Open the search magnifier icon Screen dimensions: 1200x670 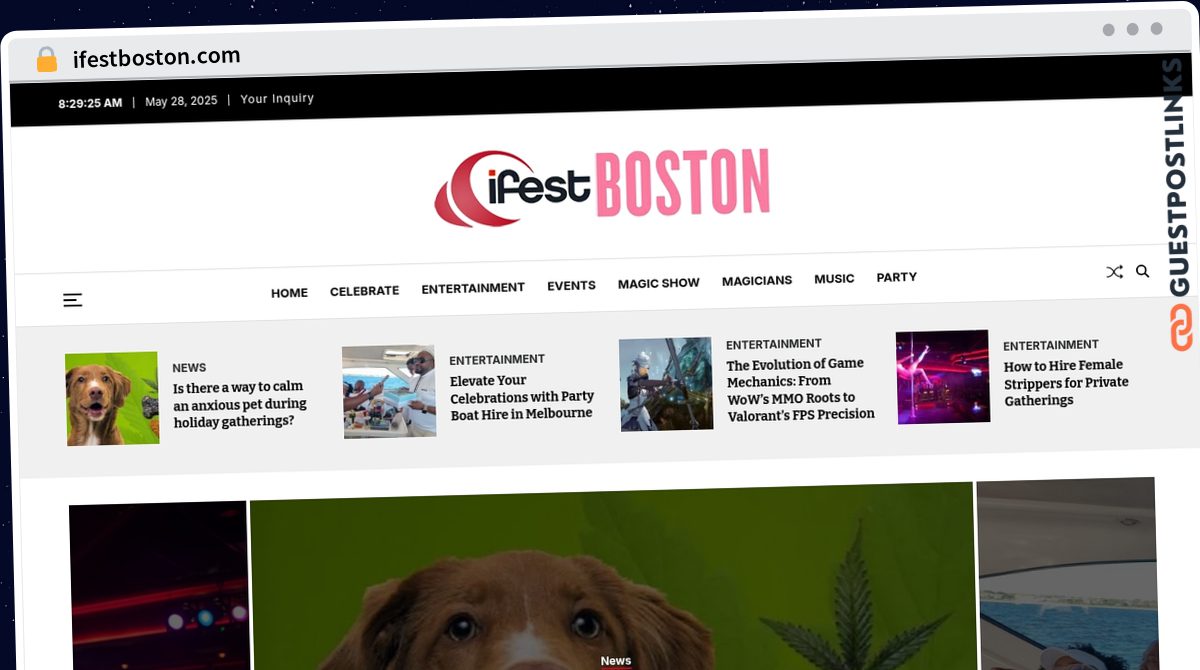pyautogui.click(x=1142, y=271)
